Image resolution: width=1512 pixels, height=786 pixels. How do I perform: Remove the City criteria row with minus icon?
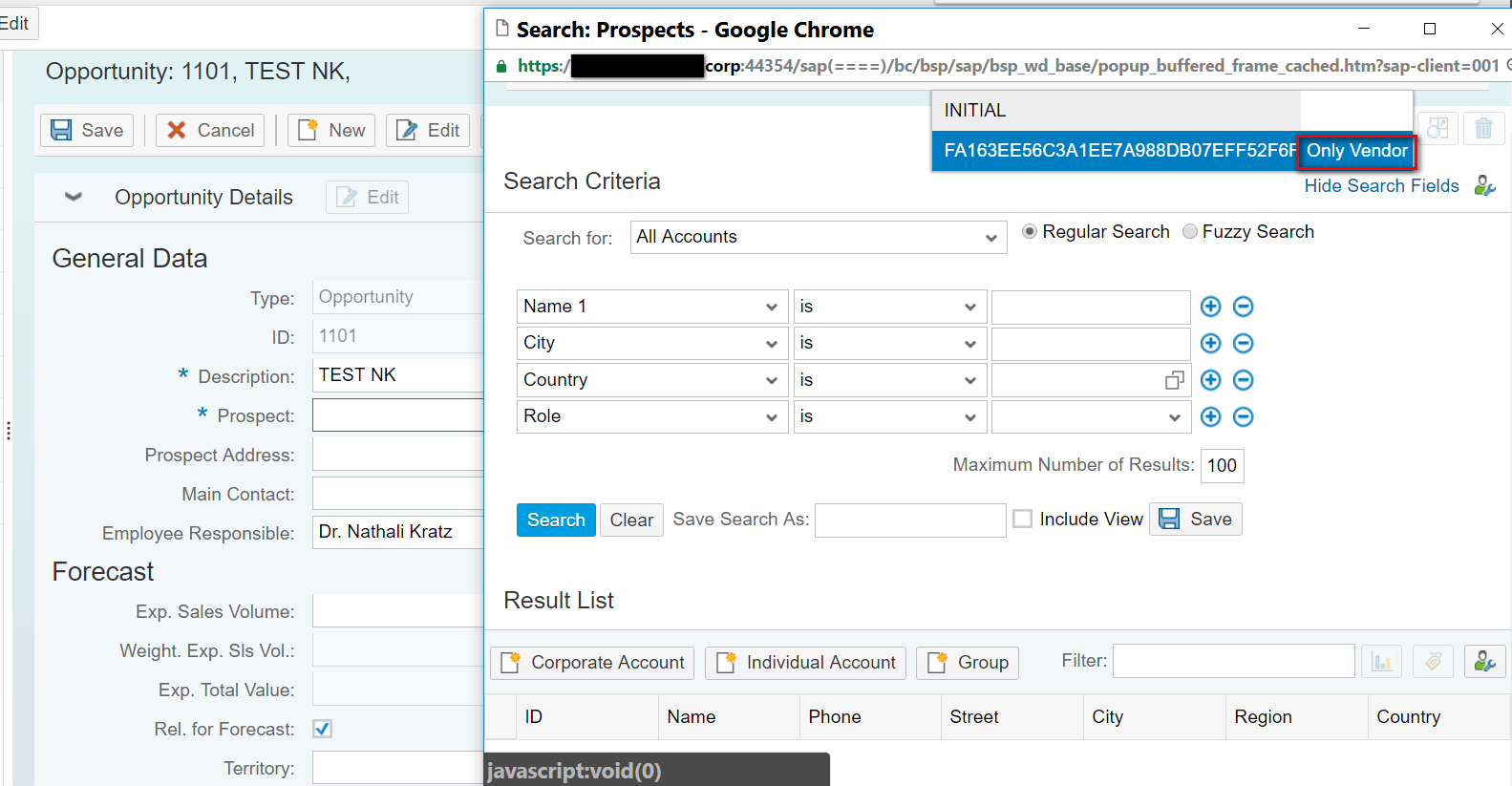point(1243,344)
